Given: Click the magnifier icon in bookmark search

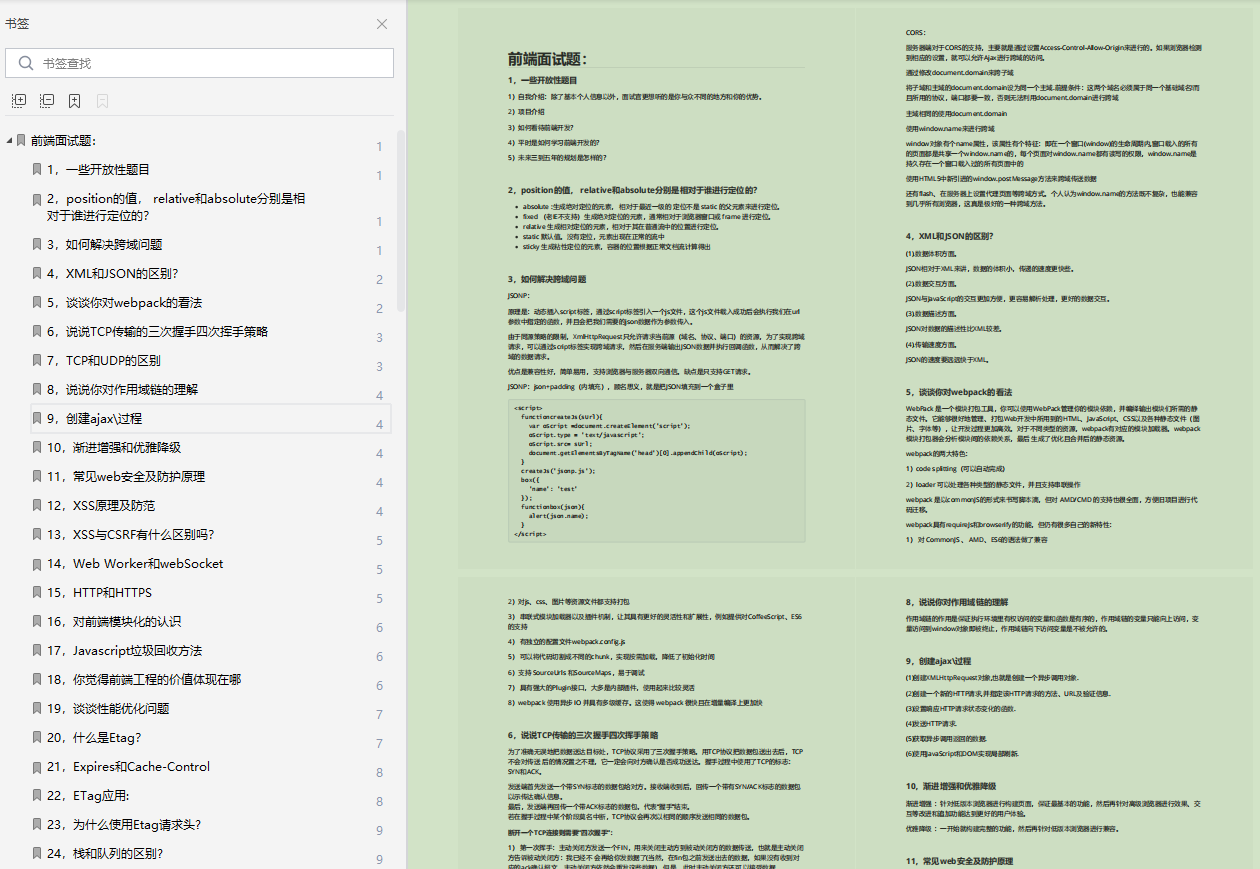Looking at the screenshot, I should click(25, 63).
